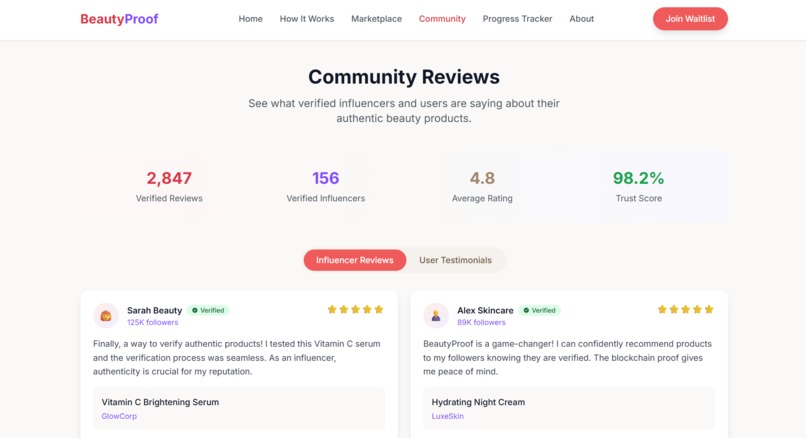Image resolution: width=806 pixels, height=438 pixels.
Task: Switch to User Testimonials tab
Action: tap(455, 260)
